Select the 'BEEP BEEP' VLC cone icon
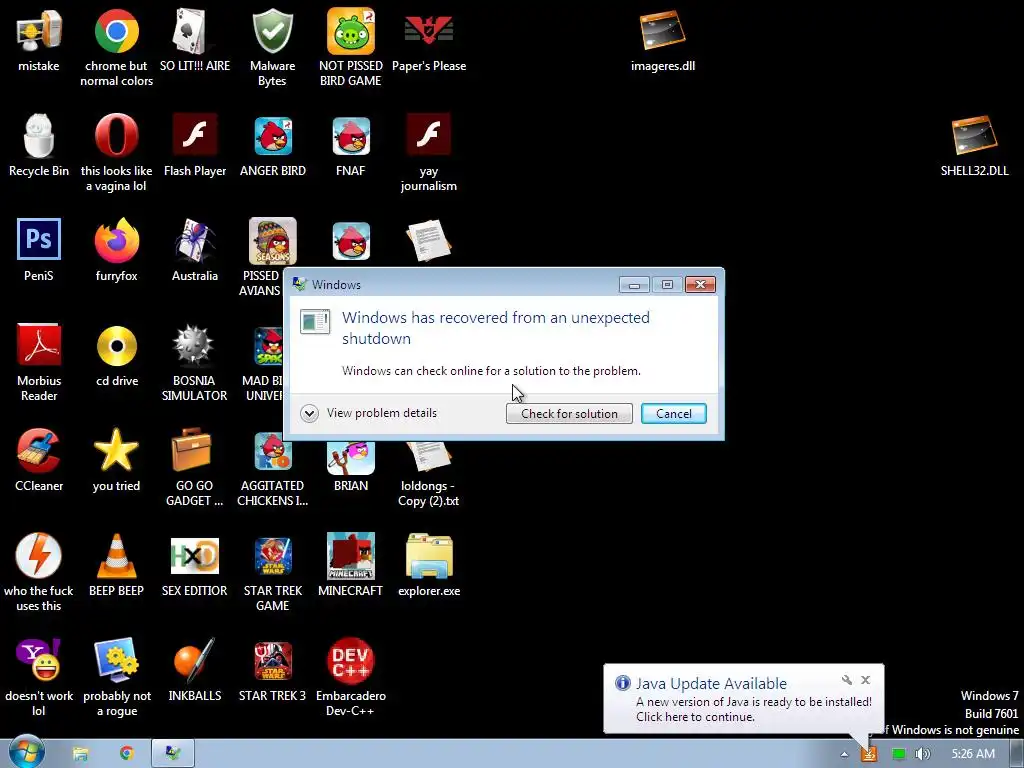This screenshot has width=1024, height=768. (x=116, y=555)
